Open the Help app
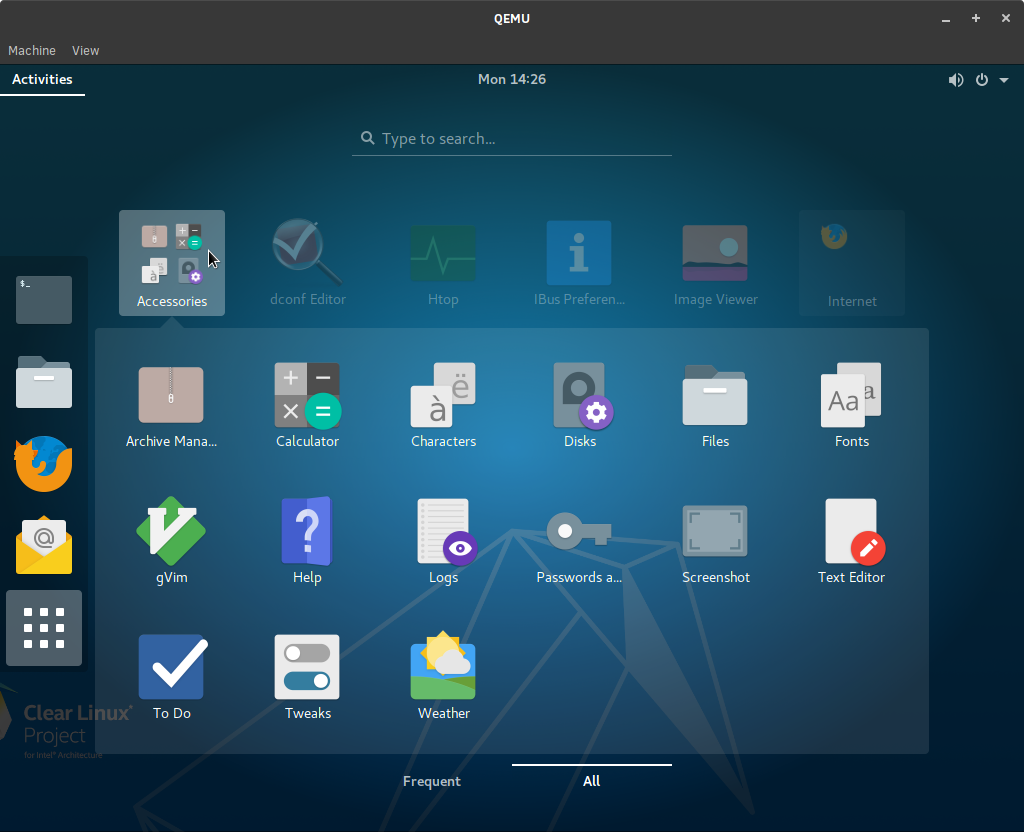This screenshot has width=1024, height=832. 307,541
